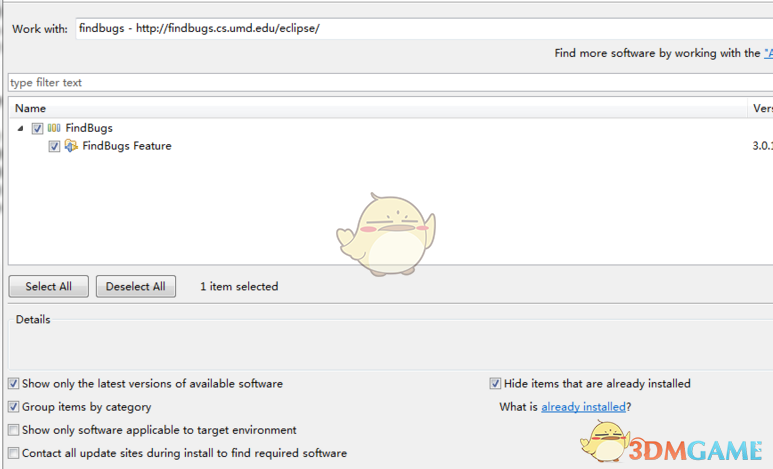This screenshot has height=469, width=773.
Task: Click the FindBugs Feature version value 3.0
Action: coord(762,146)
